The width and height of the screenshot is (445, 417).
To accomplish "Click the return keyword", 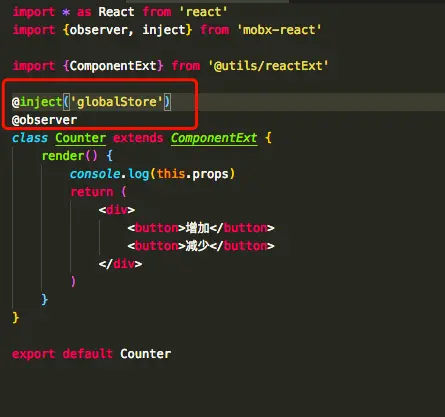I will (92, 192).
